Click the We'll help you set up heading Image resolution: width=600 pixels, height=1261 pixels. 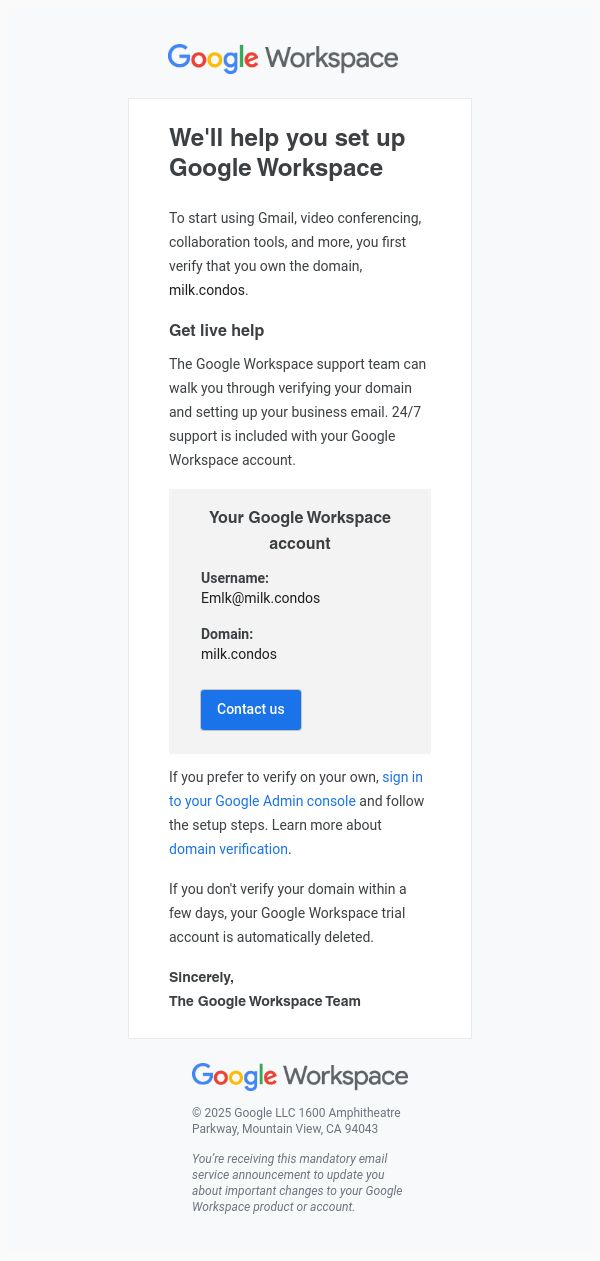(x=287, y=152)
